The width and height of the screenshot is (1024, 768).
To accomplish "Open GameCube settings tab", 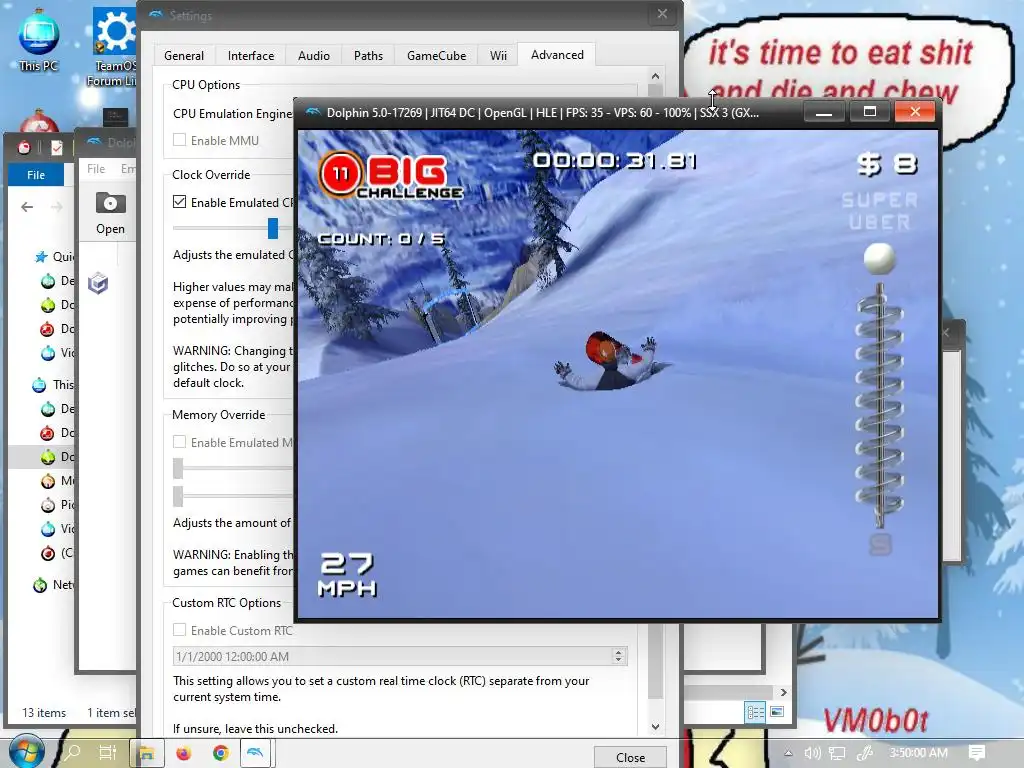I will [436, 56].
